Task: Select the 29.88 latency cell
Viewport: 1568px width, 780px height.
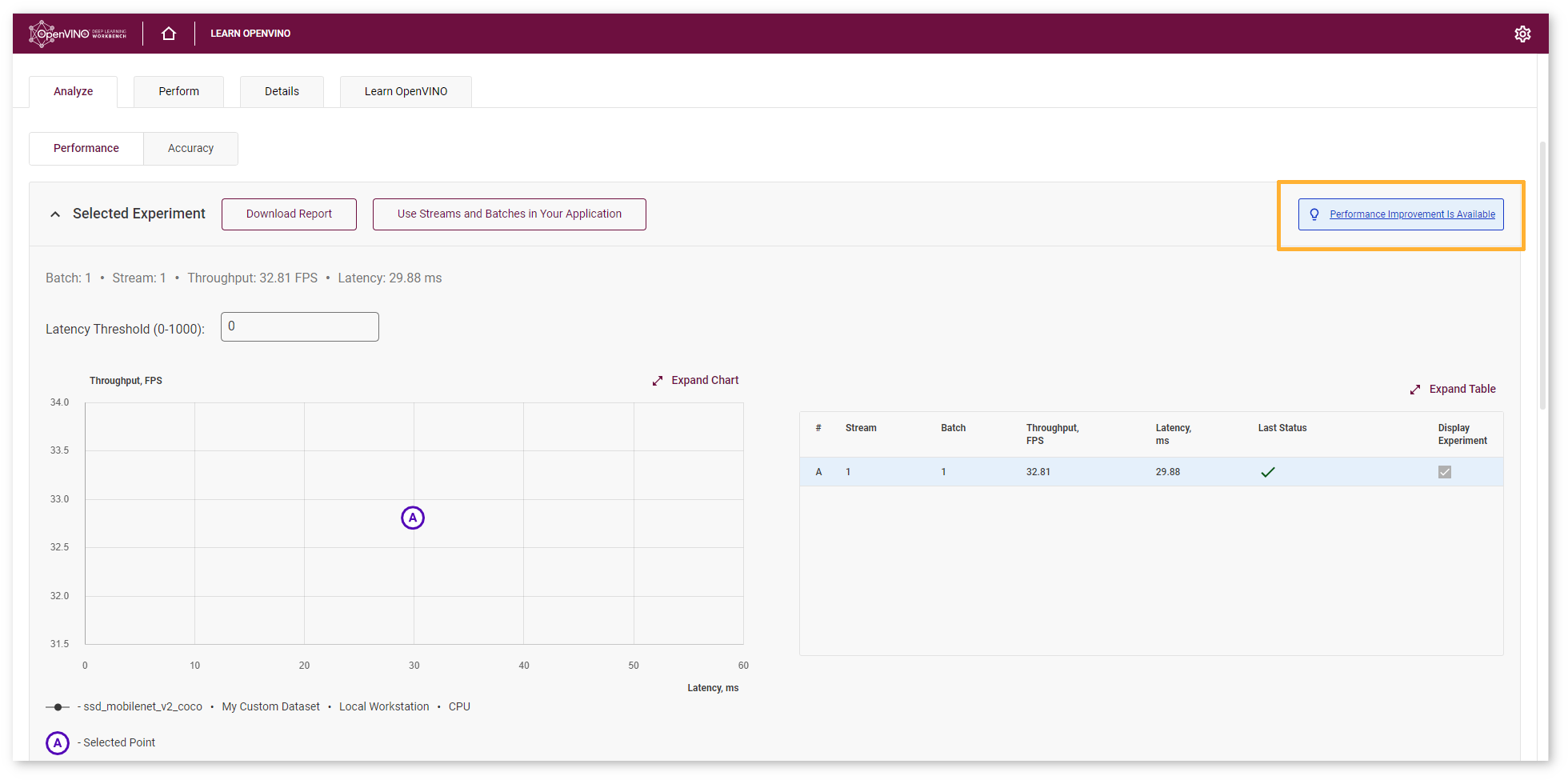Action: [1168, 472]
